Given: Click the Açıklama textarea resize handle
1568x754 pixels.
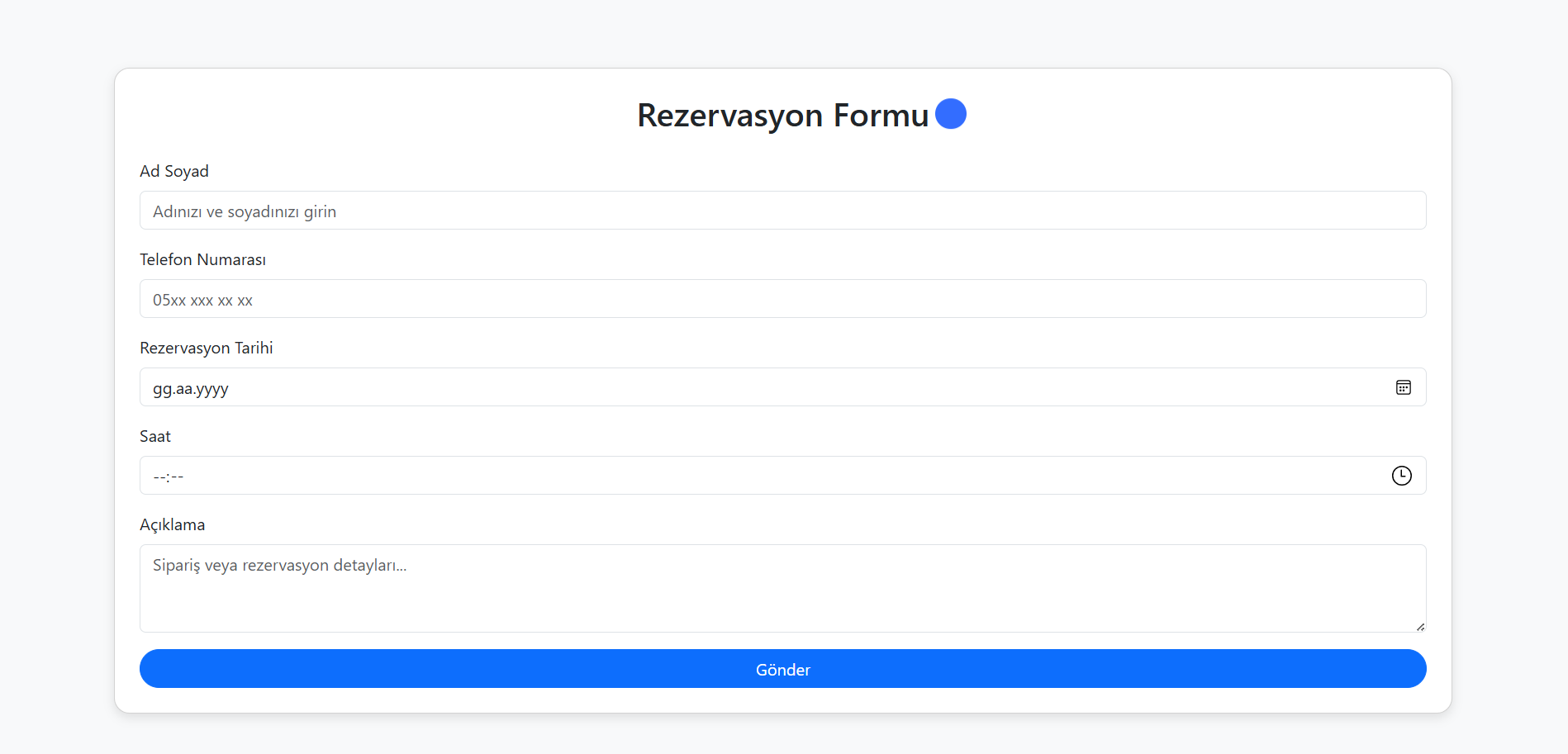Looking at the screenshot, I should pyautogui.click(x=1420, y=627).
